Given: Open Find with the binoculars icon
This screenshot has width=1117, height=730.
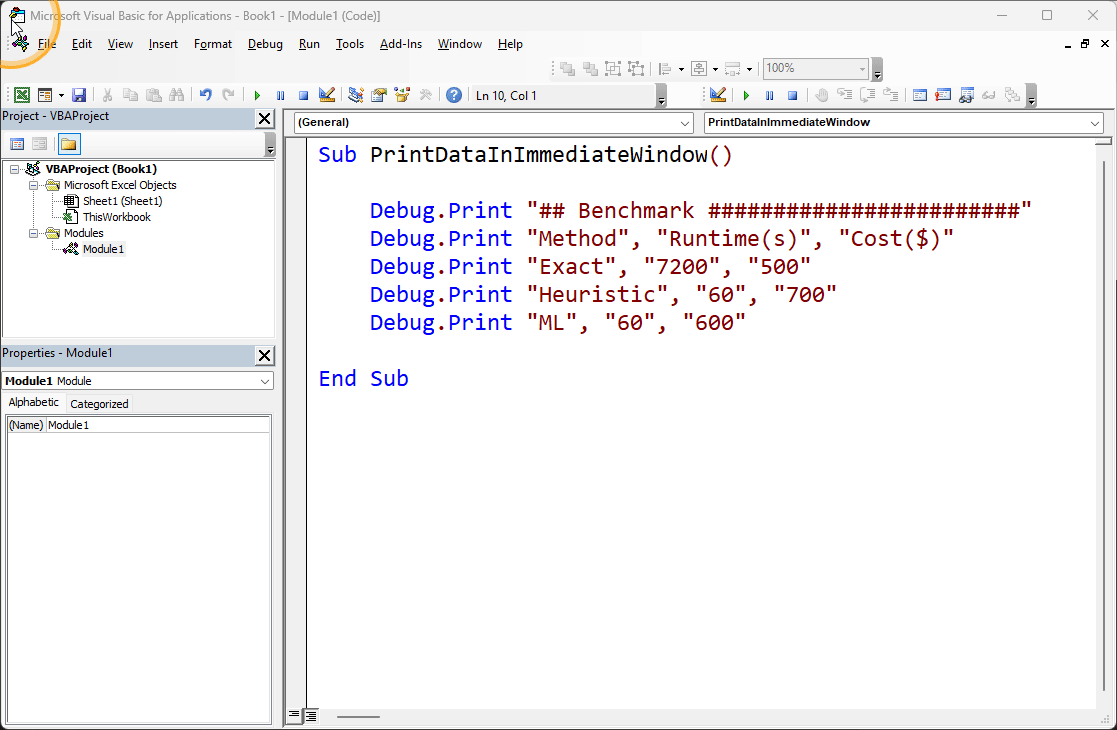Looking at the screenshot, I should (x=176, y=95).
